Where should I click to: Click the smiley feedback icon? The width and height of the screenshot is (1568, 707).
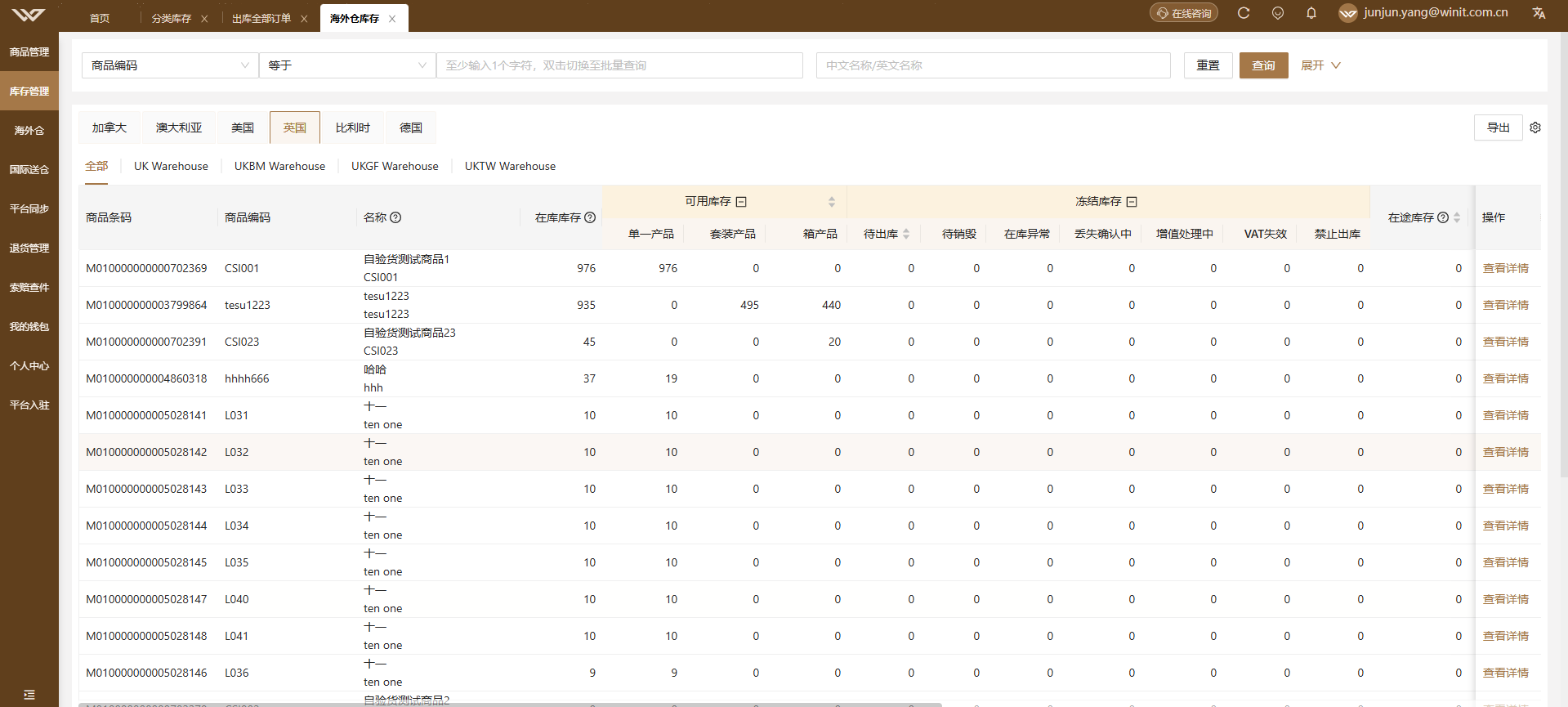tap(1278, 13)
